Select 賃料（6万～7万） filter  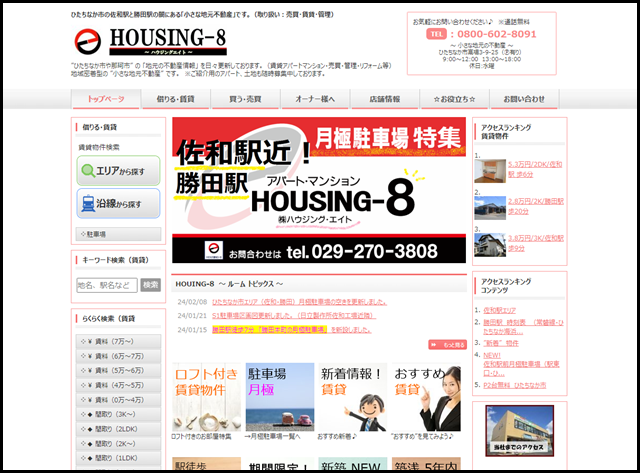(x=118, y=356)
